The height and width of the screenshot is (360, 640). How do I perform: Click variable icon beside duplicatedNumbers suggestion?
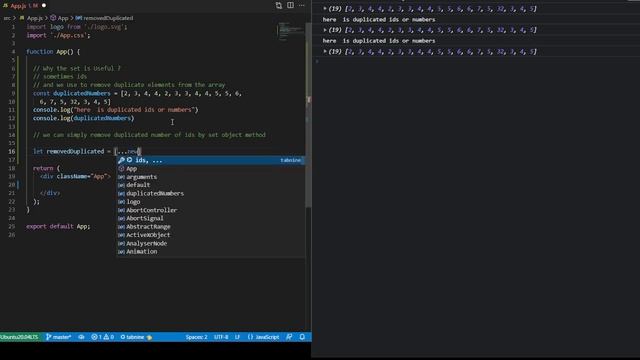click(x=121, y=193)
